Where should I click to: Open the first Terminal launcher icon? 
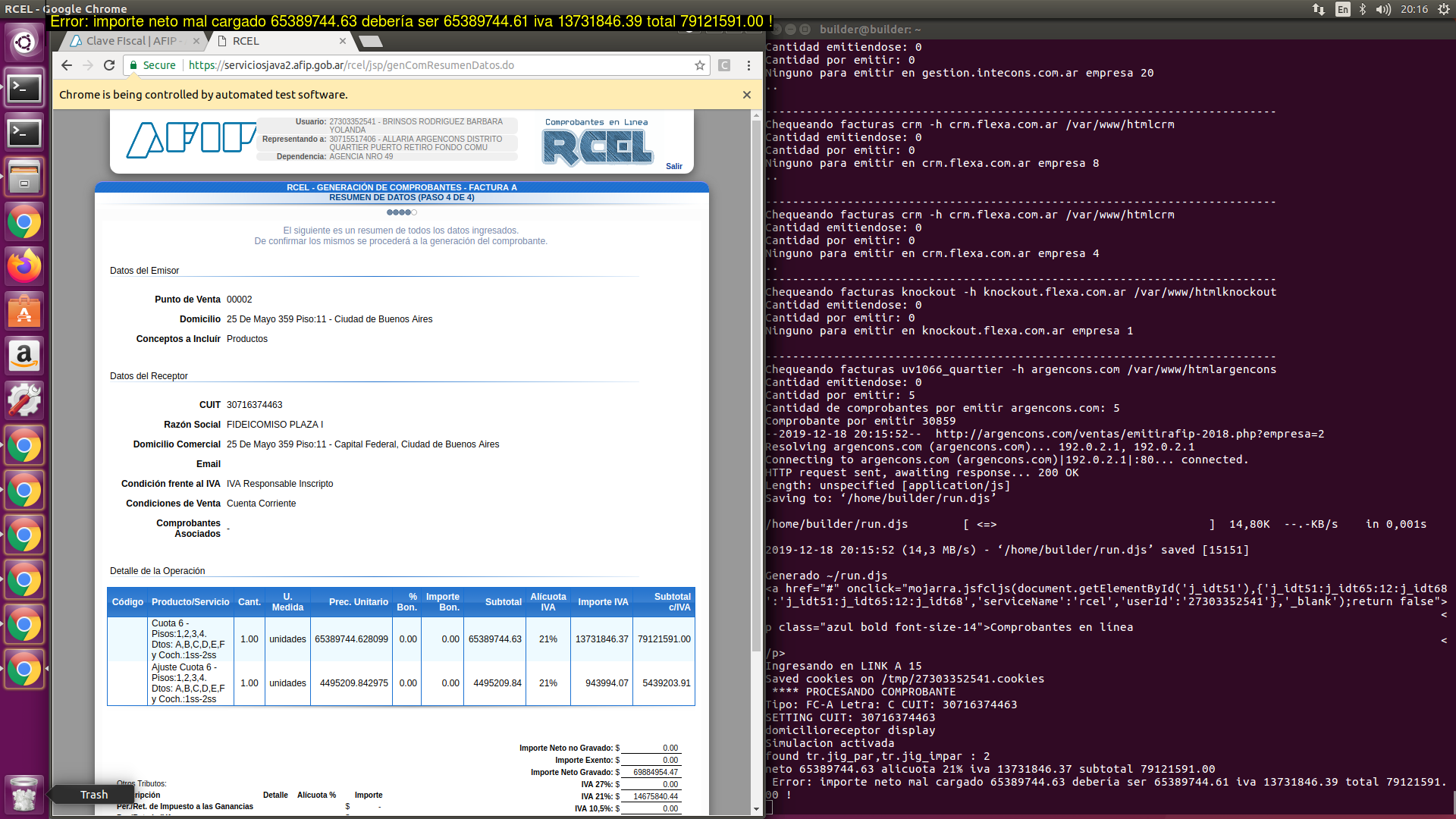coord(24,88)
